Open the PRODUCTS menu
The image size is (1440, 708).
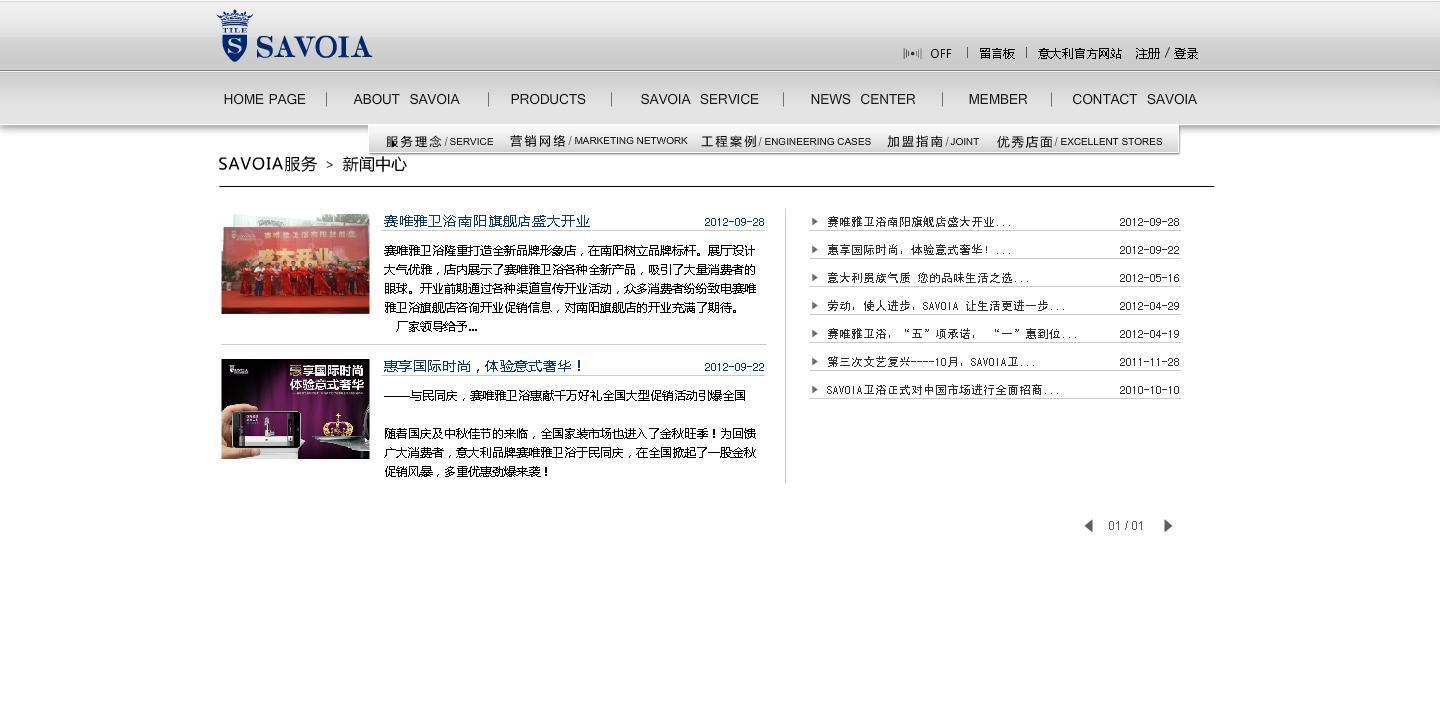[548, 99]
